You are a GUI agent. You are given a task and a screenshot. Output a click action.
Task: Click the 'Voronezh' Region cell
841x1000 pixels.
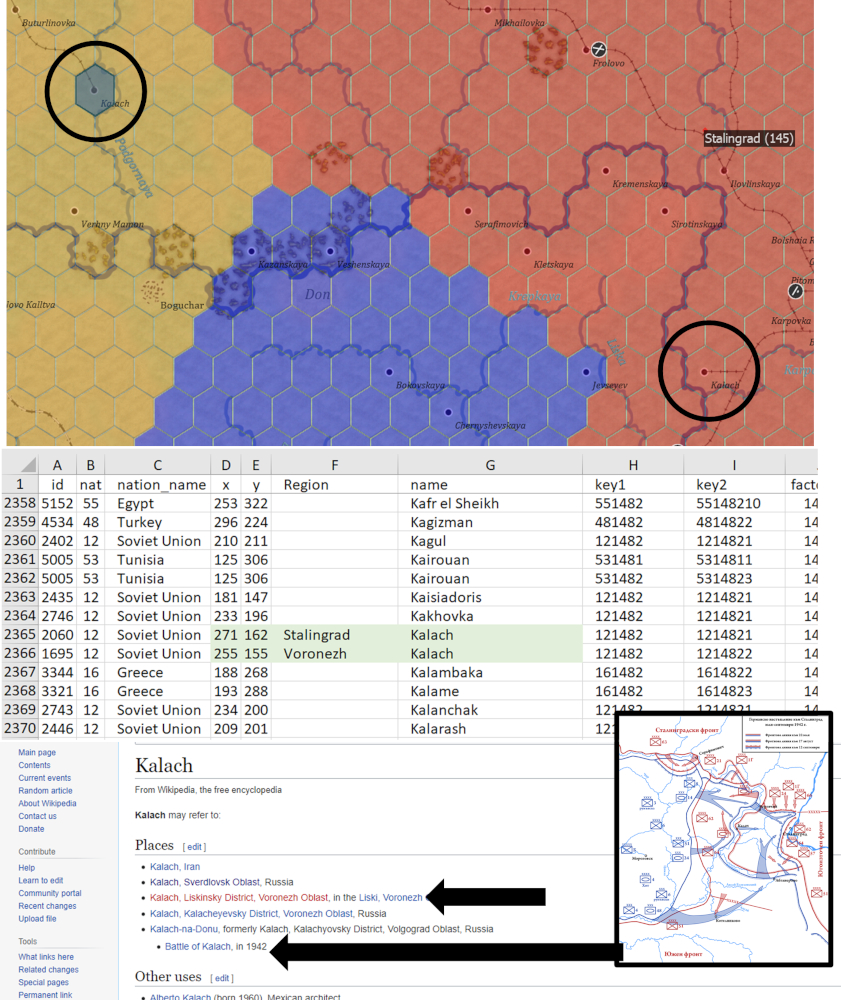335,653
